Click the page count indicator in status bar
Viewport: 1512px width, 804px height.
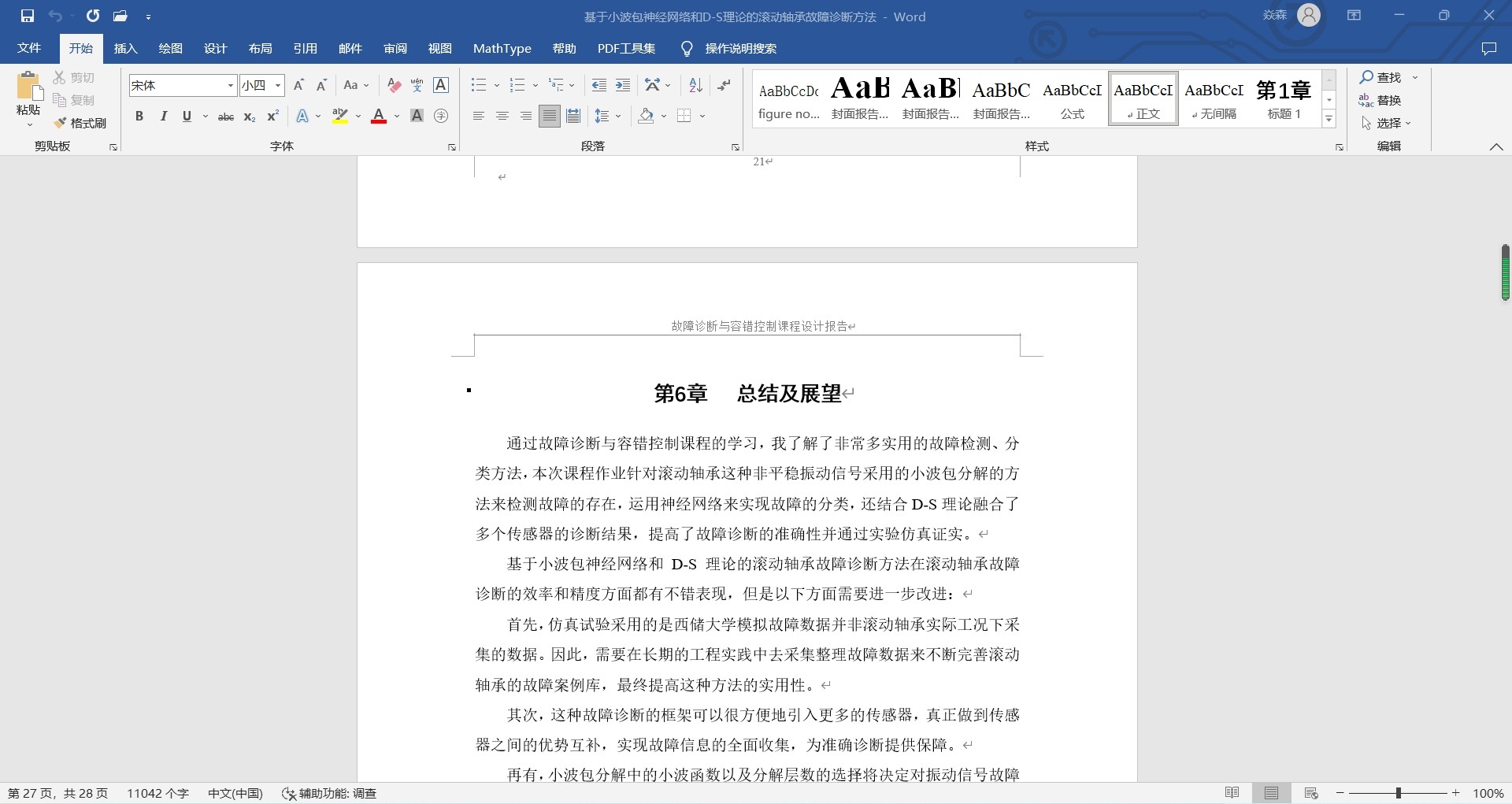56,793
